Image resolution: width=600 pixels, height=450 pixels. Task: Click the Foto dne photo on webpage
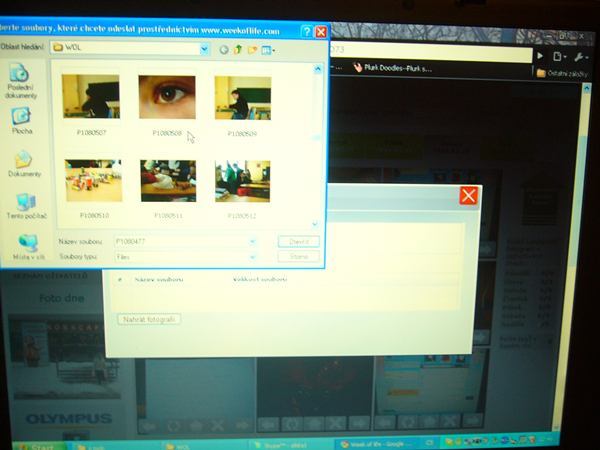[x=63, y=356]
